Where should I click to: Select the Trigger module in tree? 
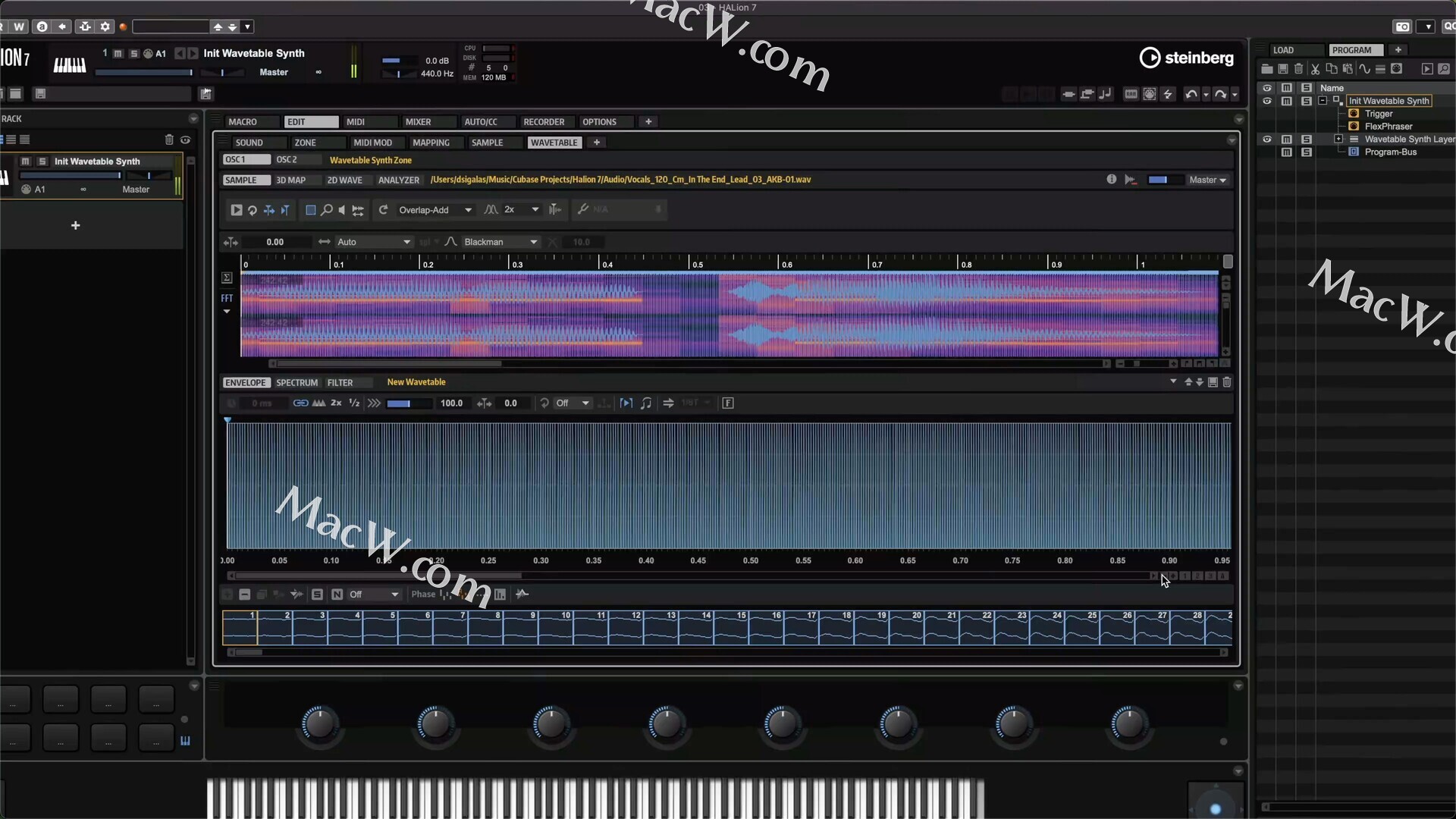coord(1379,114)
